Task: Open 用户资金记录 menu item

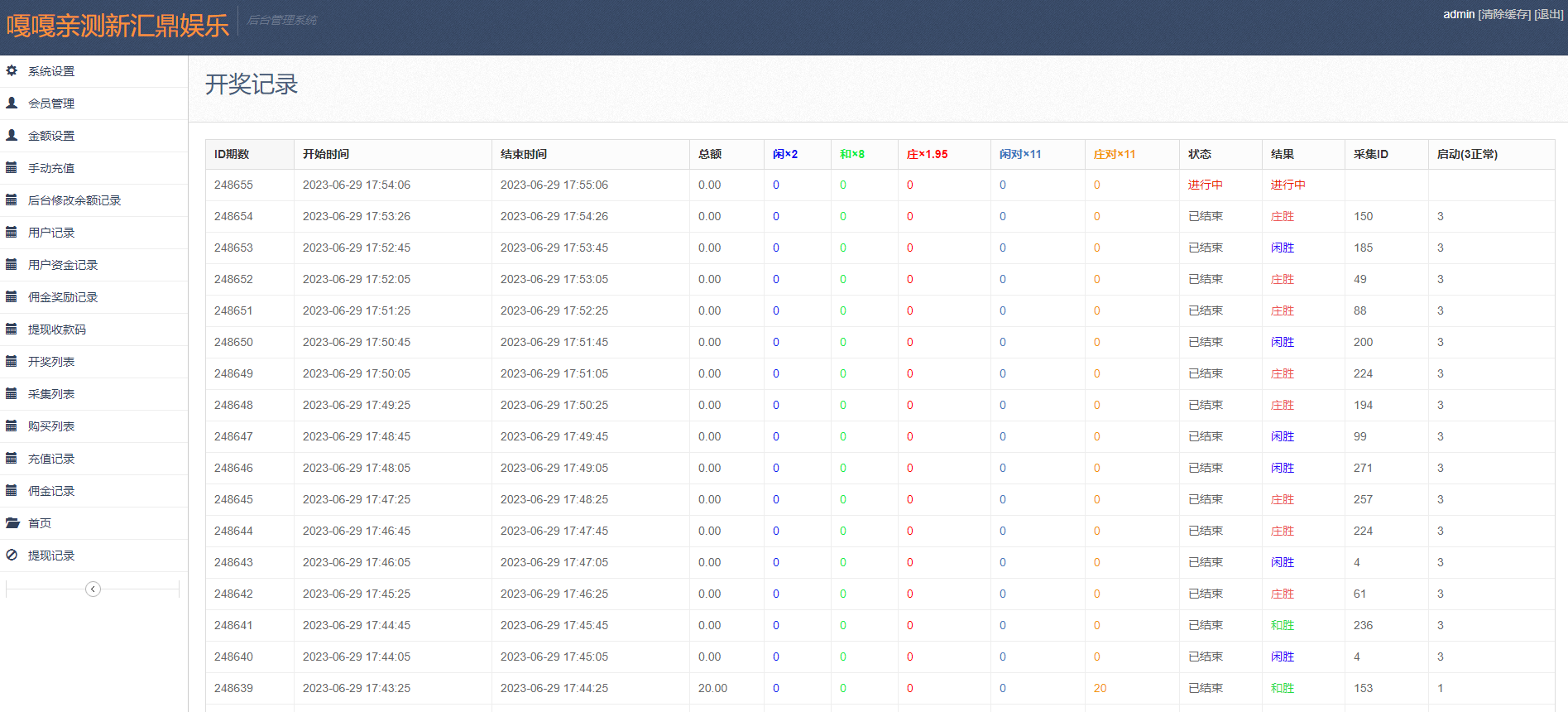Action: pos(63,265)
